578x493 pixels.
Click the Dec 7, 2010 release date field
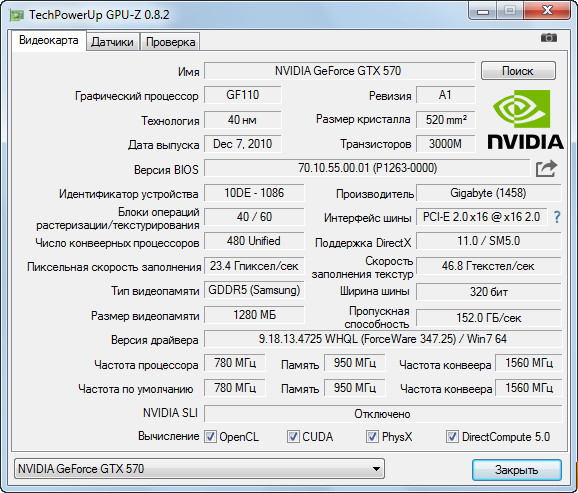243,144
